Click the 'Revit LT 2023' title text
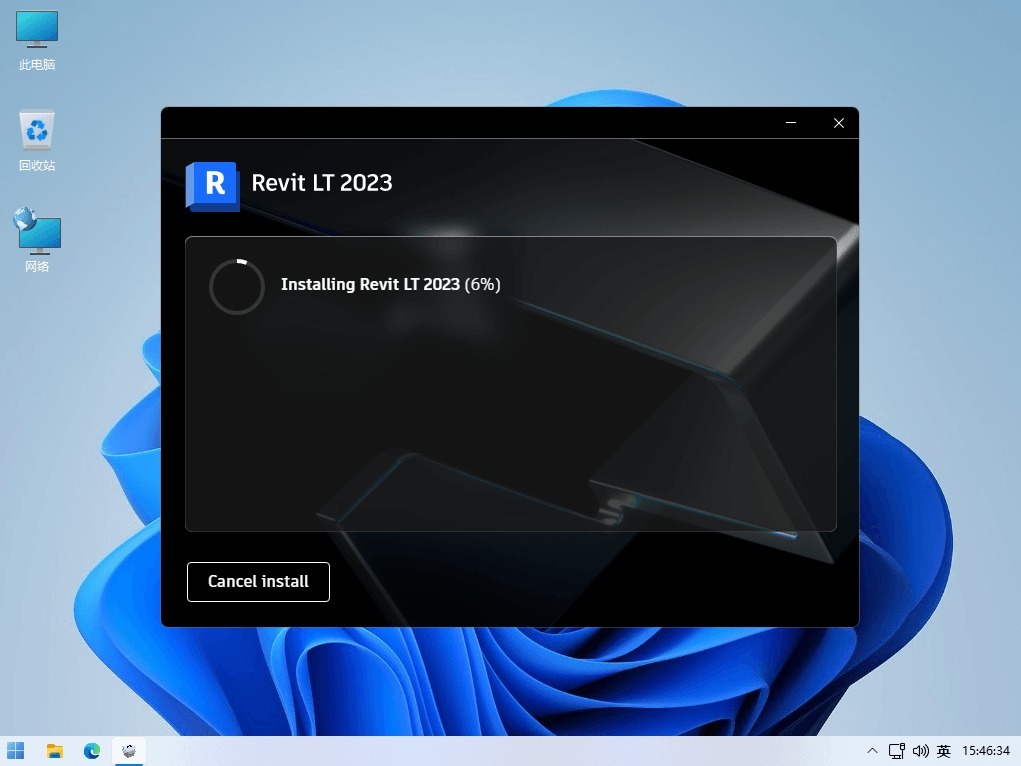 (322, 183)
